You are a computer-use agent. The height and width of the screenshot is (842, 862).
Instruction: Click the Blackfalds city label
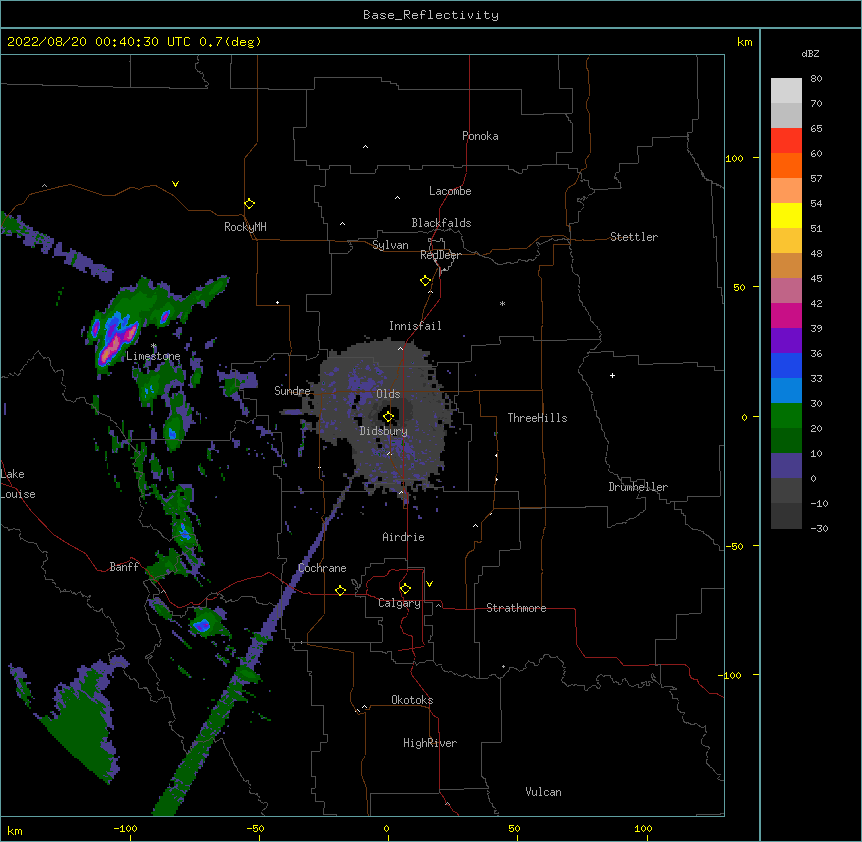pyautogui.click(x=441, y=223)
